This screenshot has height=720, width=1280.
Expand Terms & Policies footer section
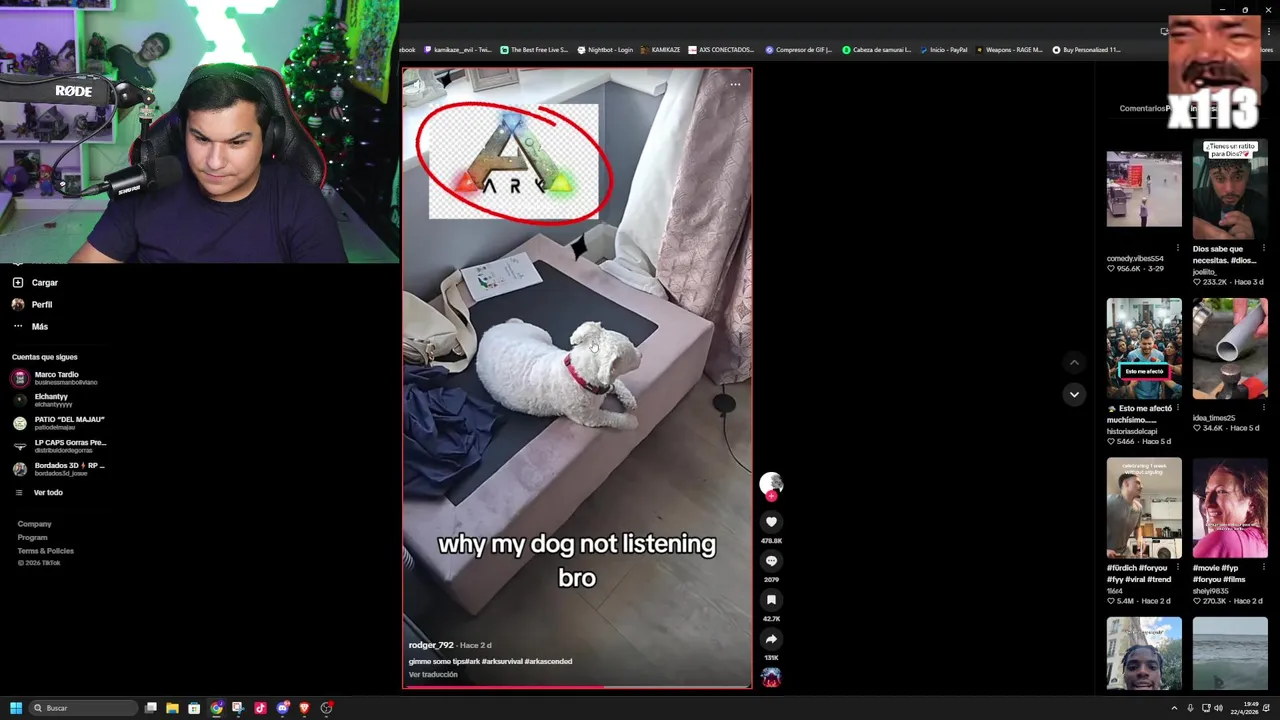tap(45, 551)
